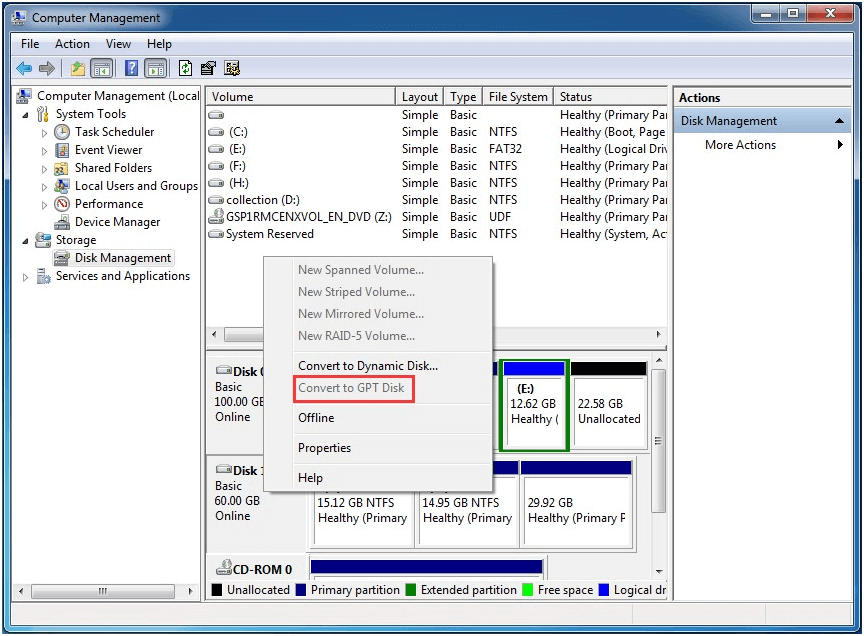Select the (H:) volume row
Screen dimensions: 864x636
(437, 183)
